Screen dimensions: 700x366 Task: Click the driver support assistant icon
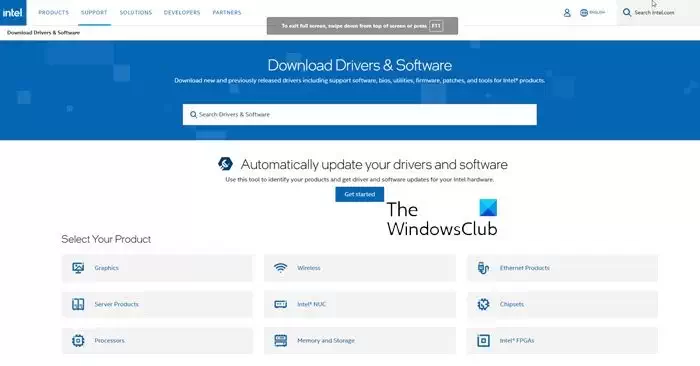tap(225, 164)
